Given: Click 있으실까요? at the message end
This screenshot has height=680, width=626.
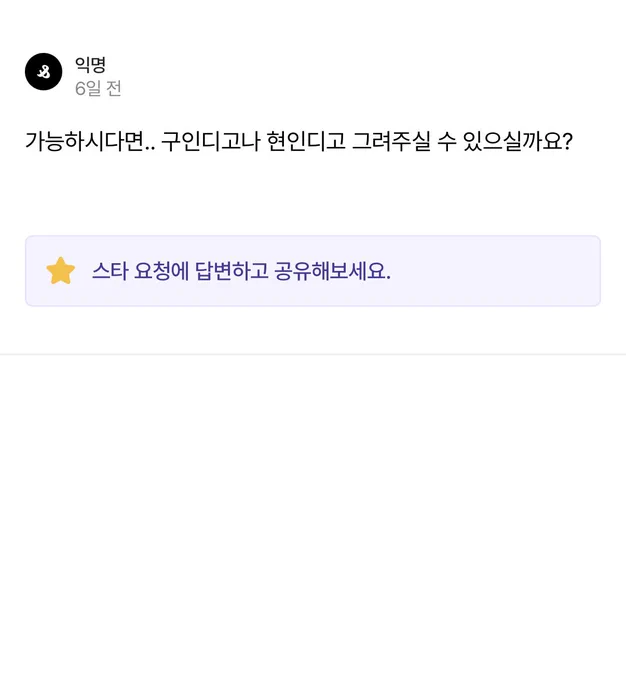Looking at the screenshot, I should point(518,141).
